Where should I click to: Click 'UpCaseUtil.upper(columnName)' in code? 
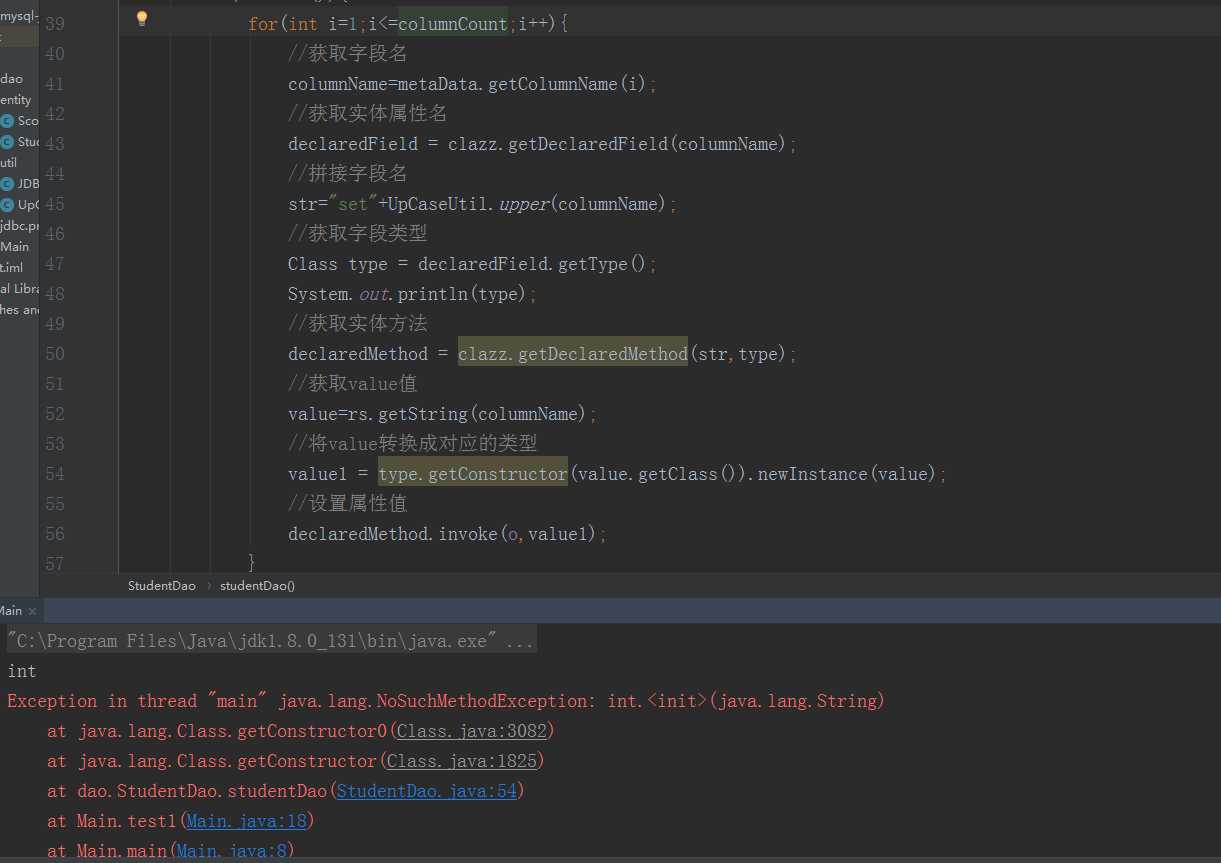click(527, 204)
